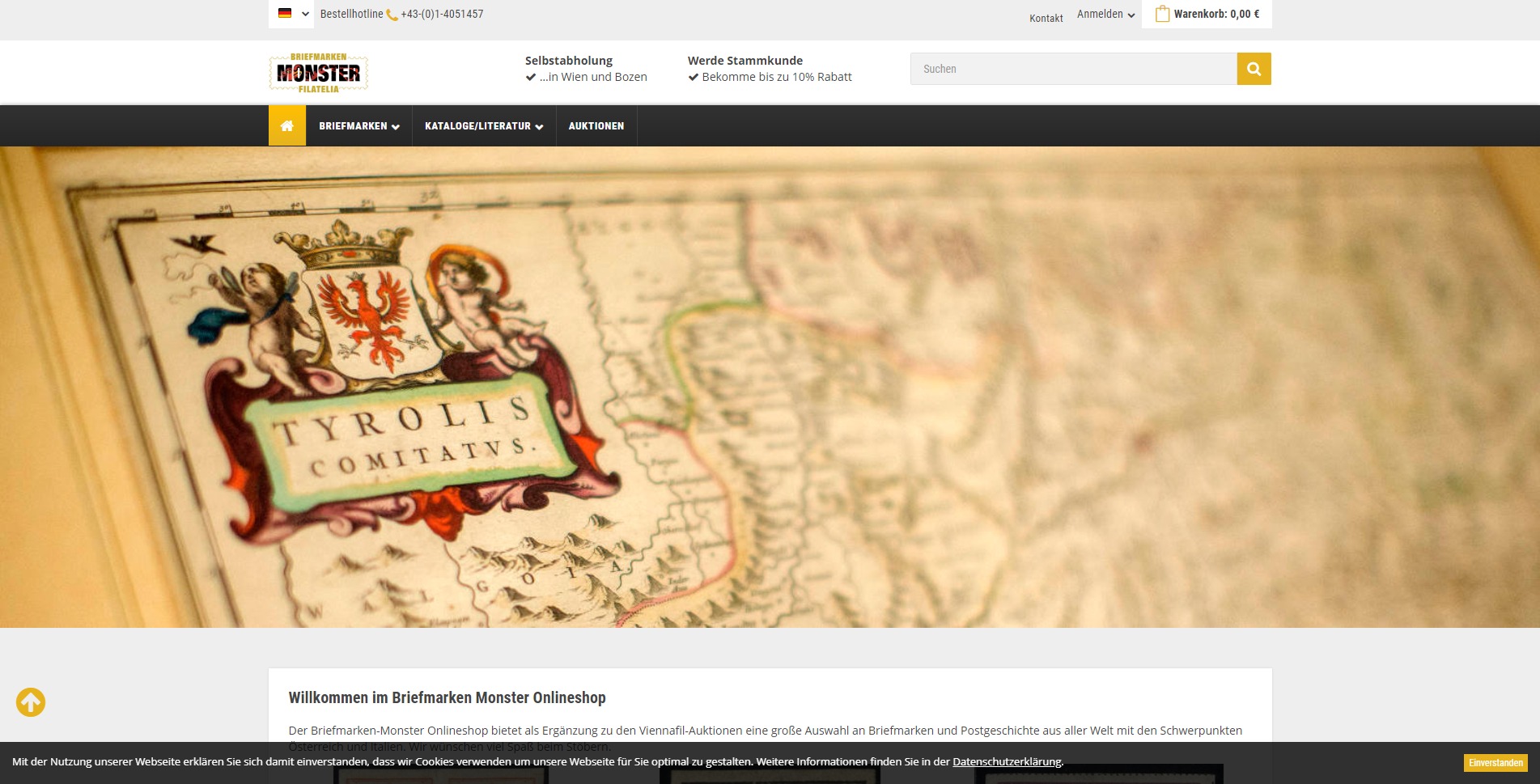1540x784 pixels.
Task: Click the Werde Stammkunde link
Action: [x=745, y=60]
